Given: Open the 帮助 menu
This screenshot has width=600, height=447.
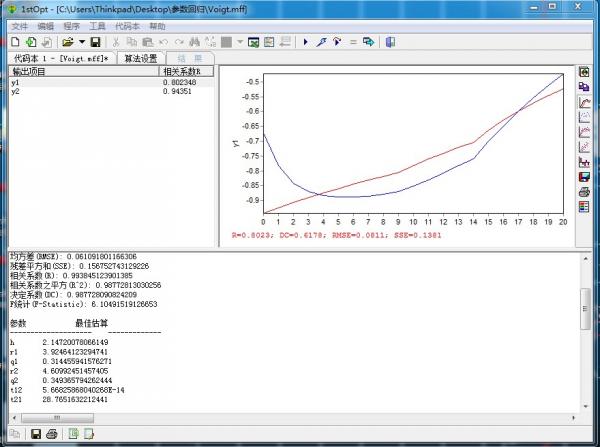Looking at the screenshot, I should [157, 26].
